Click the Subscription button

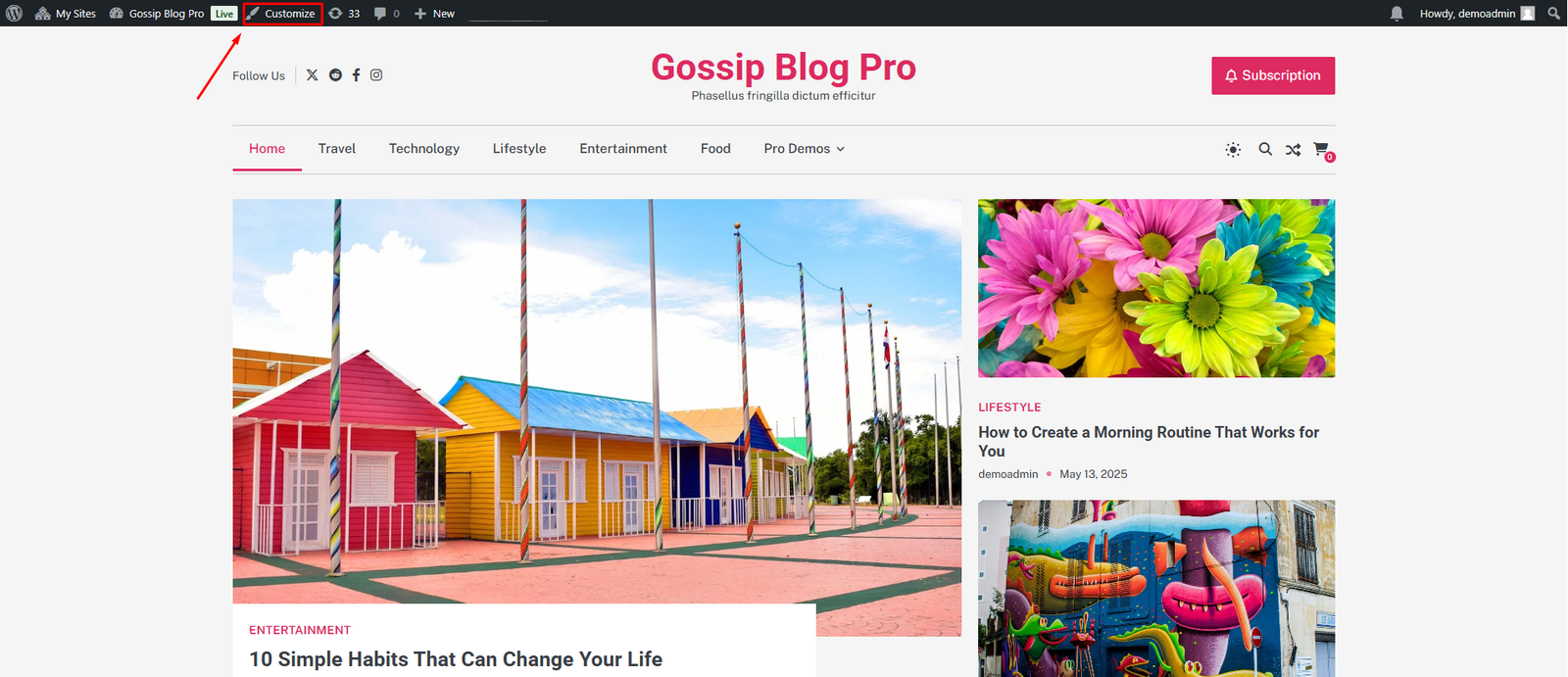coord(1273,75)
